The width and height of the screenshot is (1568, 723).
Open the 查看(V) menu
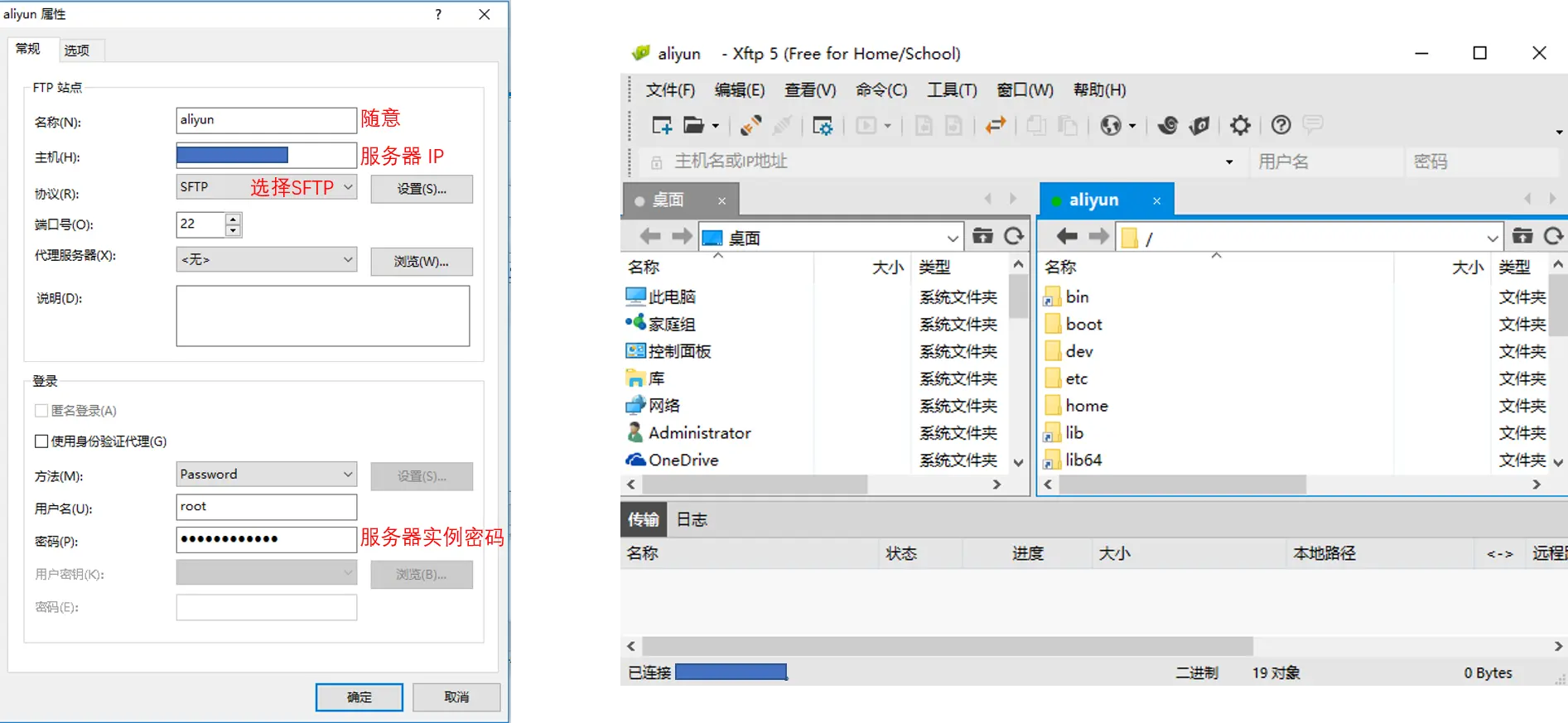[810, 90]
